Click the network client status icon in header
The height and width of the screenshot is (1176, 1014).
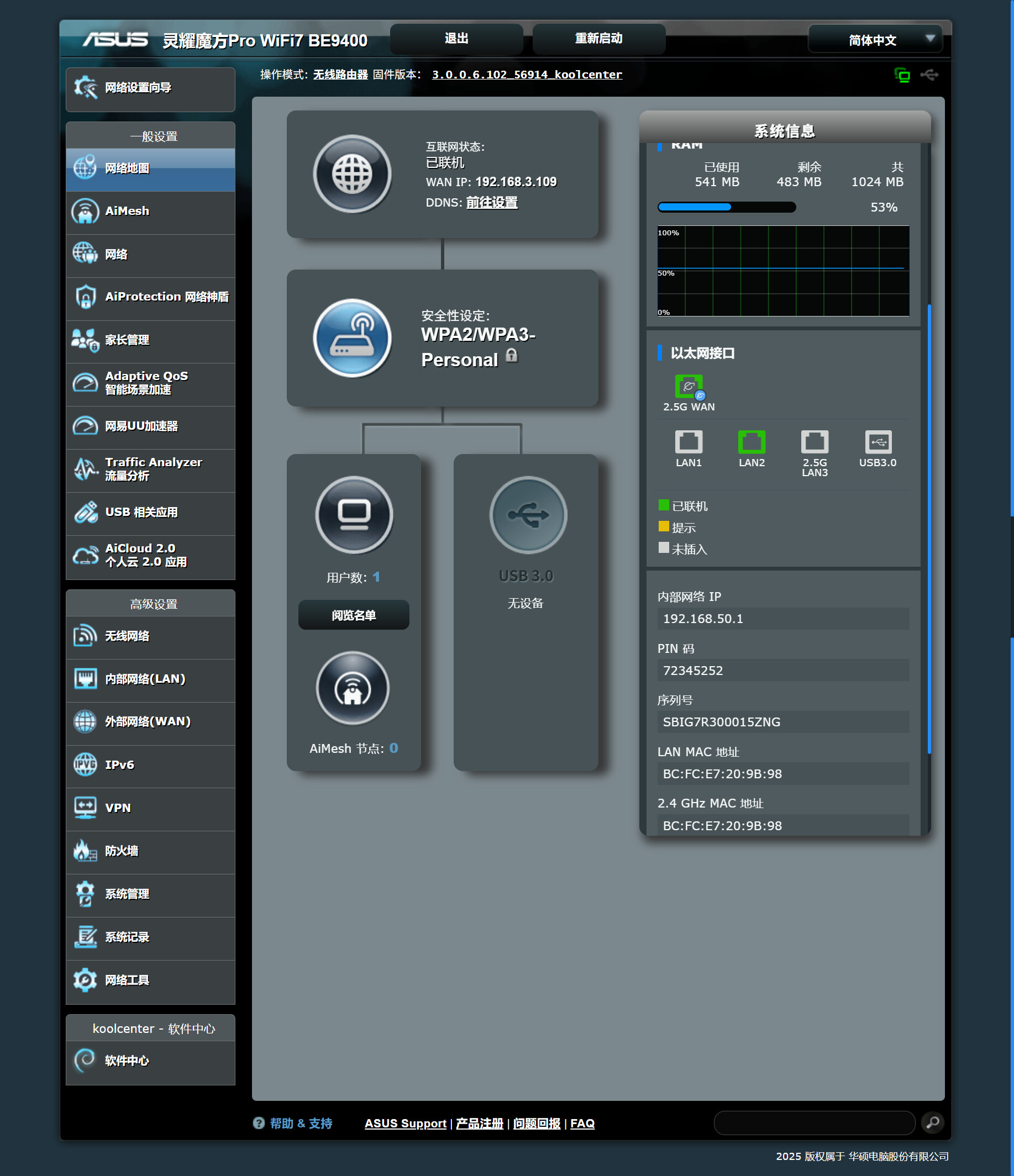tap(902, 75)
